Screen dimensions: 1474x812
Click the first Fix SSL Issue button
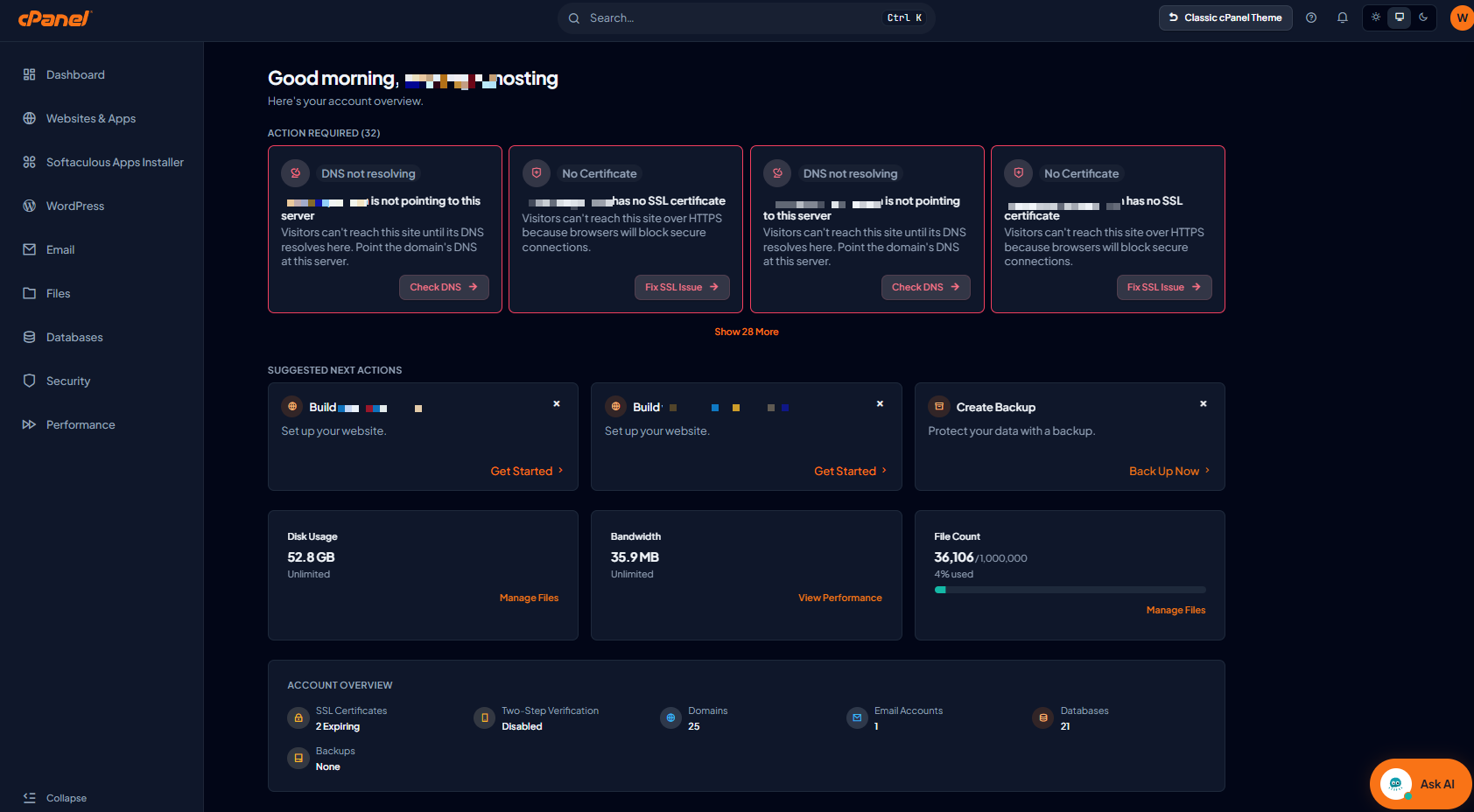tap(682, 287)
